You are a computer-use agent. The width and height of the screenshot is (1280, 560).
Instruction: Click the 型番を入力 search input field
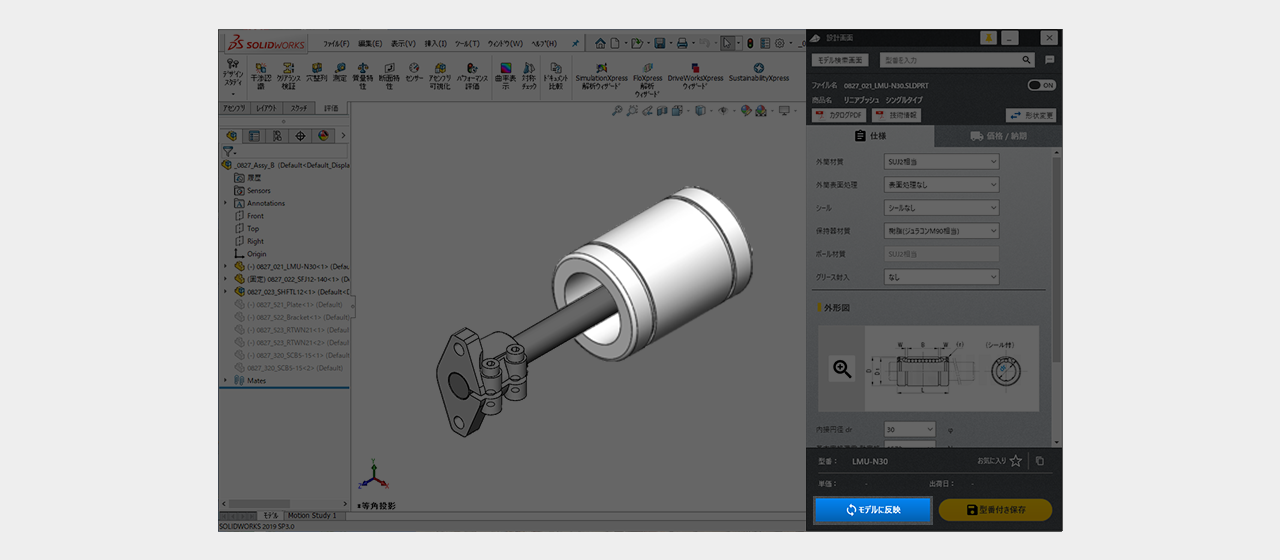[x=945, y=60]
